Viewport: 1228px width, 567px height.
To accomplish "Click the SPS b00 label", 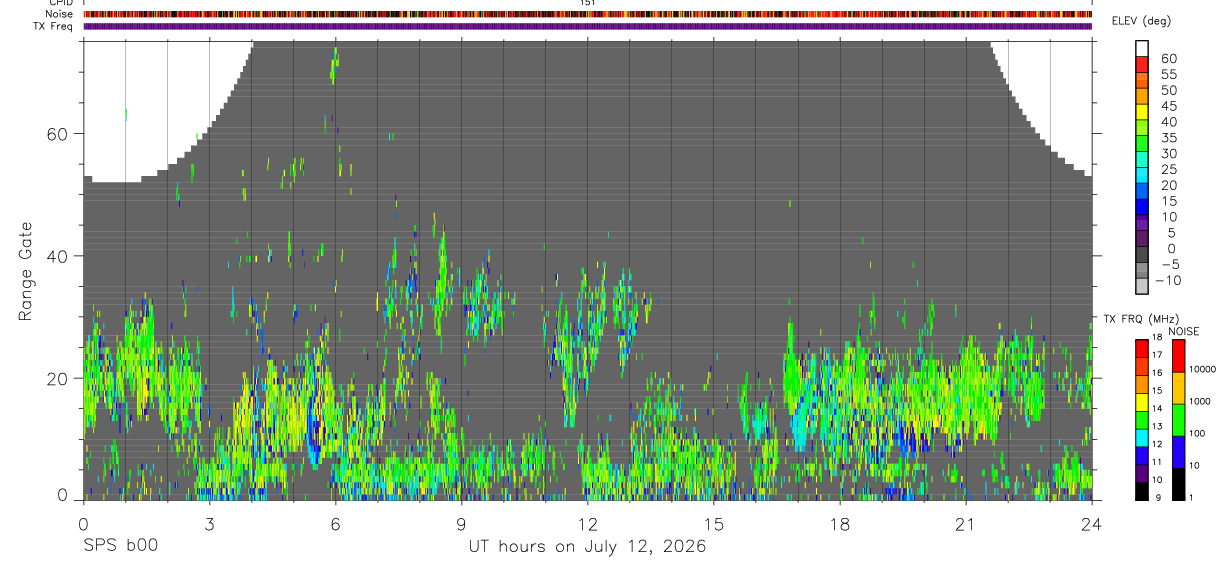I will click(x=120, y=546).
